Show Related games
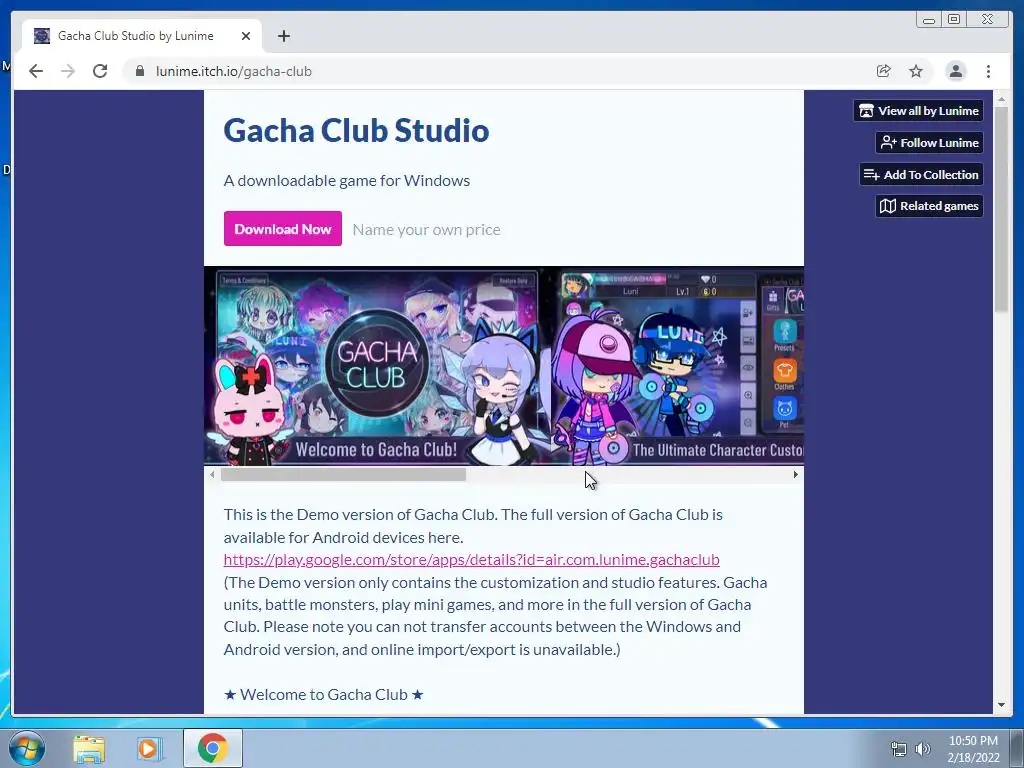The height and width of the screenshot is (768, 1024). point(929,206)
